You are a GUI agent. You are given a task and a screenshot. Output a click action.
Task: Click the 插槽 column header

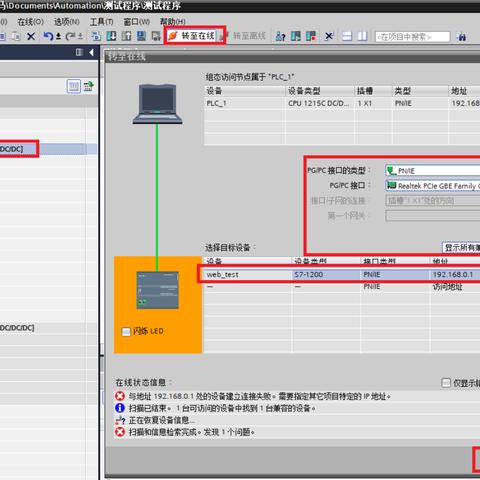[x=374, y=91]
